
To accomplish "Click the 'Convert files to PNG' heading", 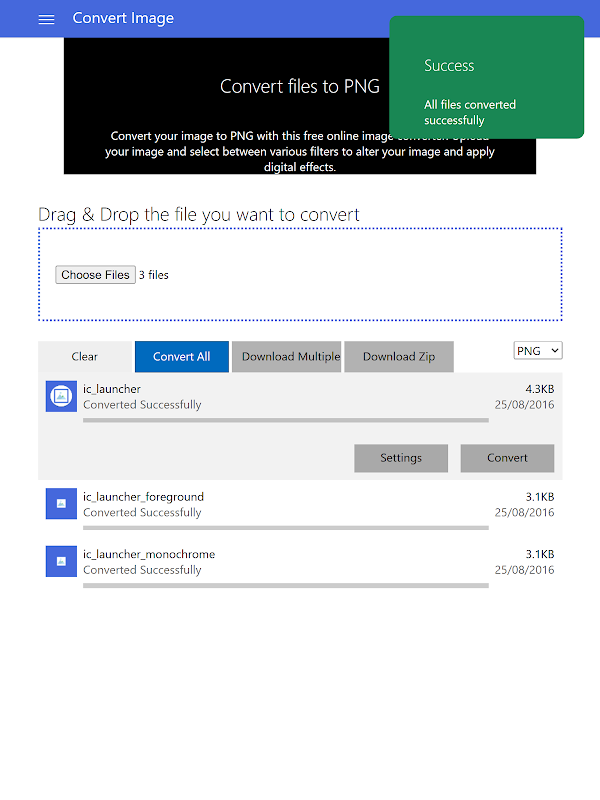I will pyautogui.click(x=300, y=86).
